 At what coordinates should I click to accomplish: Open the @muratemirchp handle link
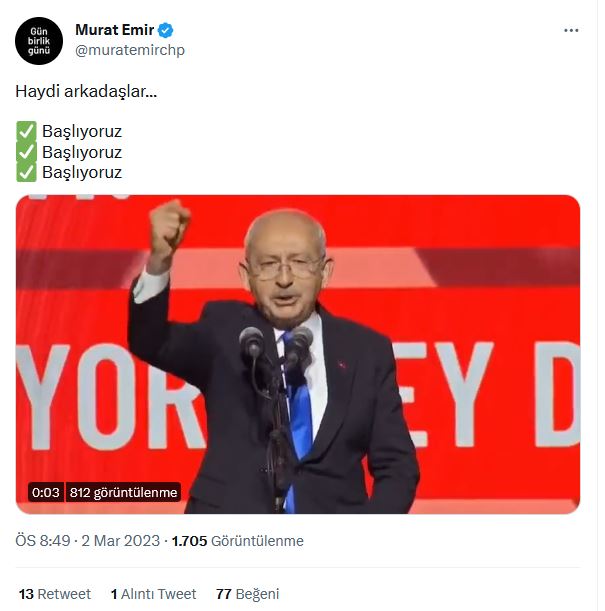(x=130, y=50)
